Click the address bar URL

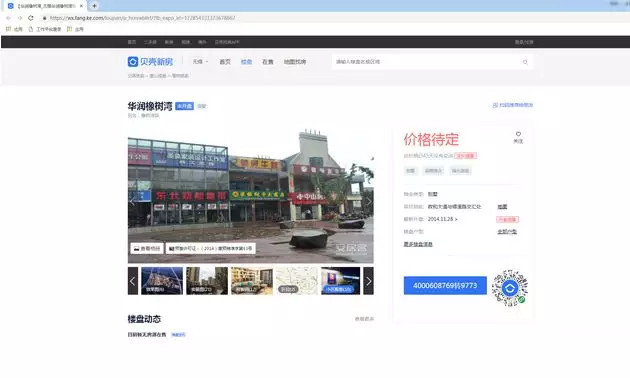click(x=142, y=18)
